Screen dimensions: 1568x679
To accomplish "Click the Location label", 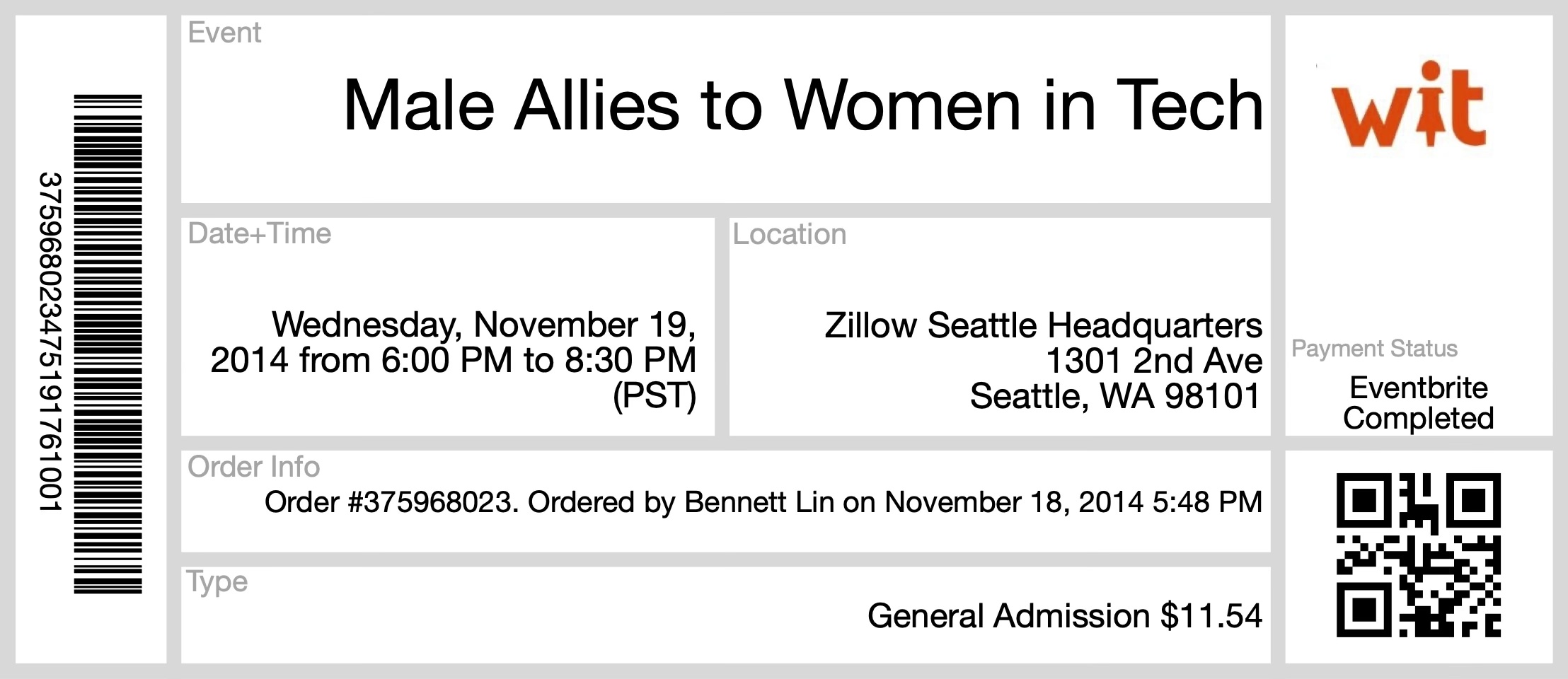I will [789, 234].
